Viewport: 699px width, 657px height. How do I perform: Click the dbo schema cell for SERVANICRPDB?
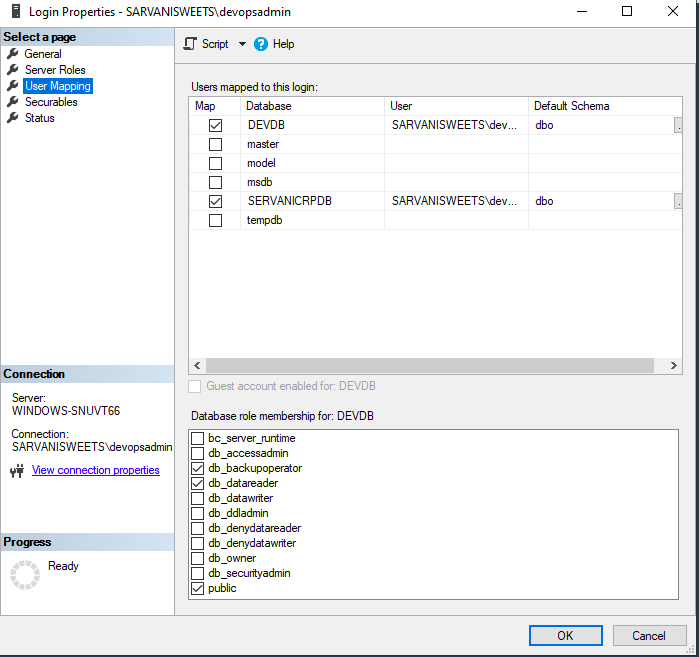tap(601, 201)
